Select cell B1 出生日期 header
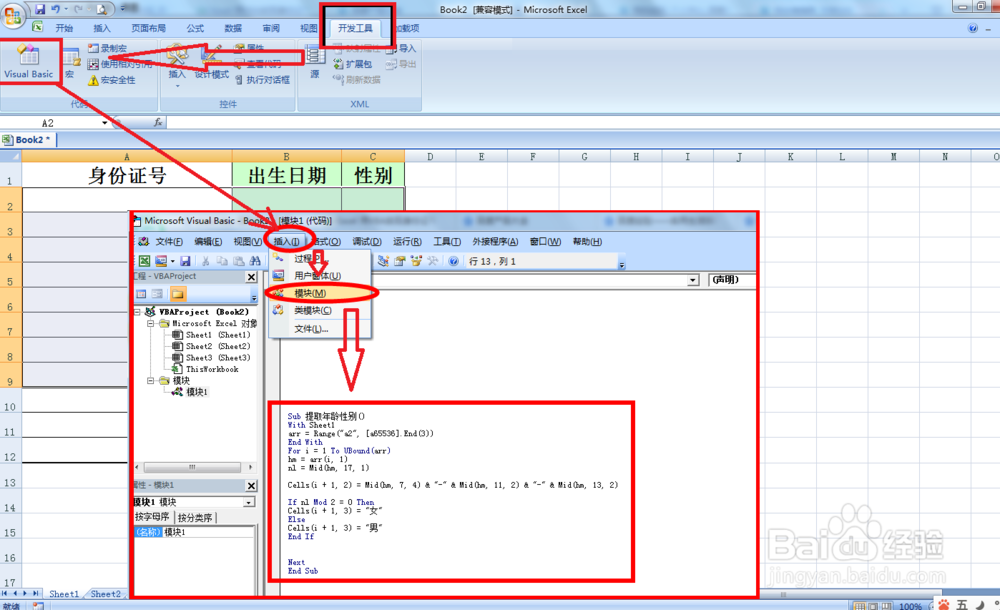Screen dimensions: 1000x610 click(x=287, y=175)
